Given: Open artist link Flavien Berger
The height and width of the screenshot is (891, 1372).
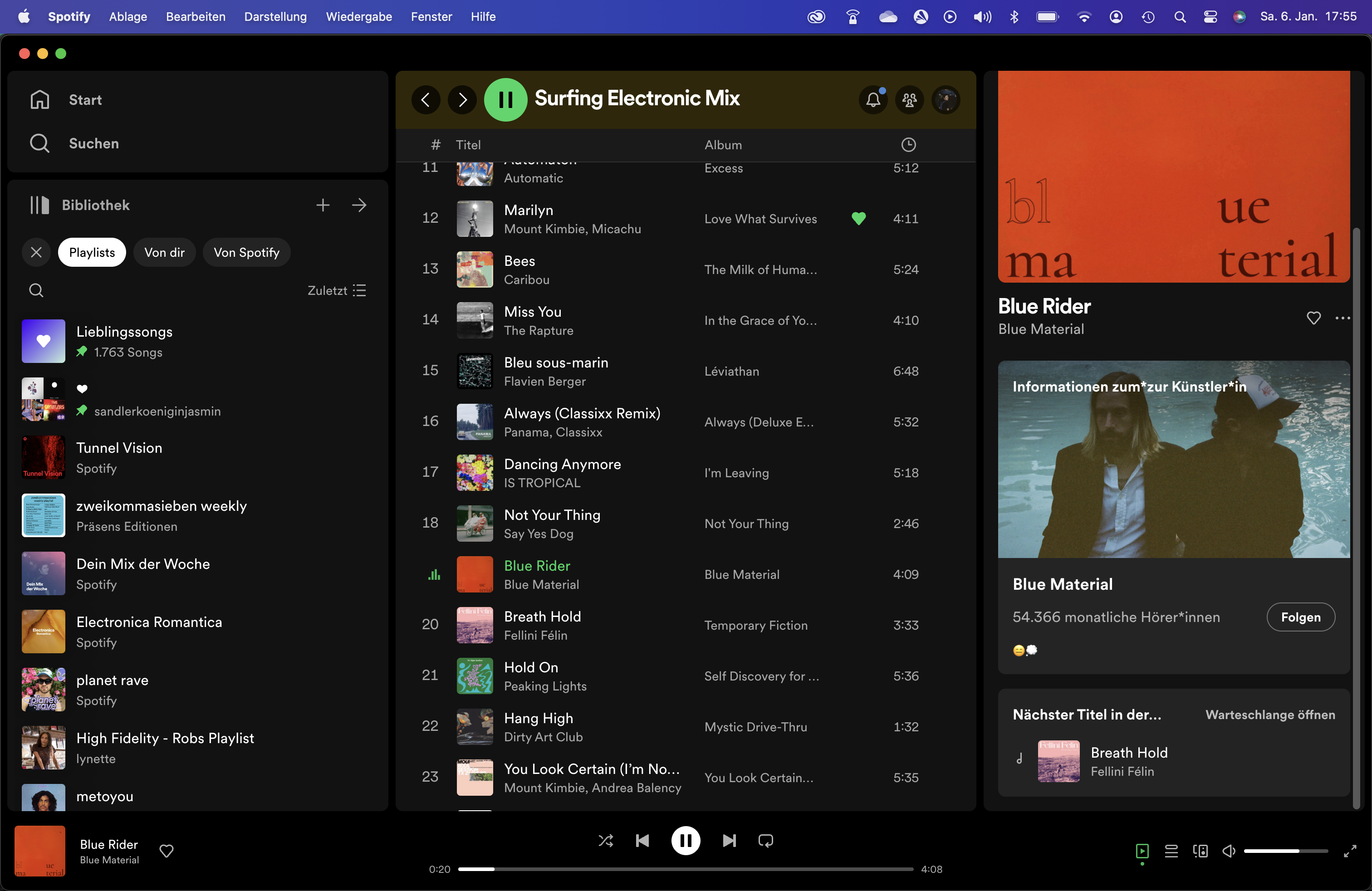Looking at the screenshot, I should 545,382.
